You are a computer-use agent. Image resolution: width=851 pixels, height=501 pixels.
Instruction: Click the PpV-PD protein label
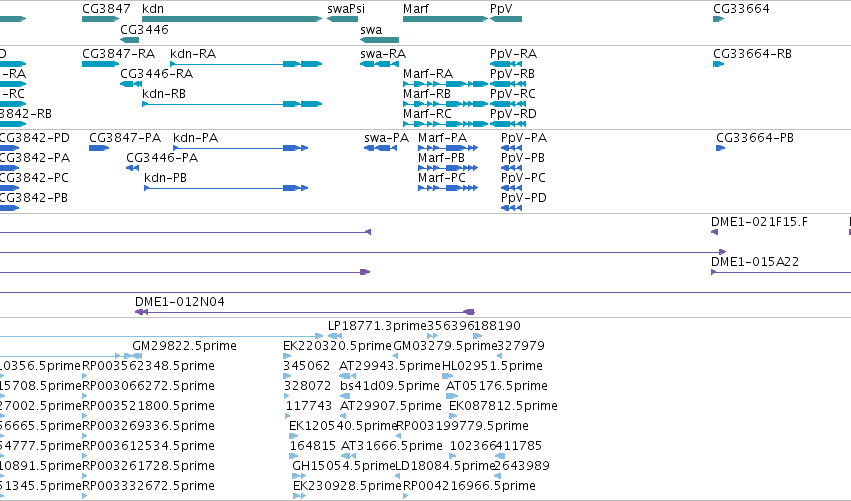click(524, 198)
